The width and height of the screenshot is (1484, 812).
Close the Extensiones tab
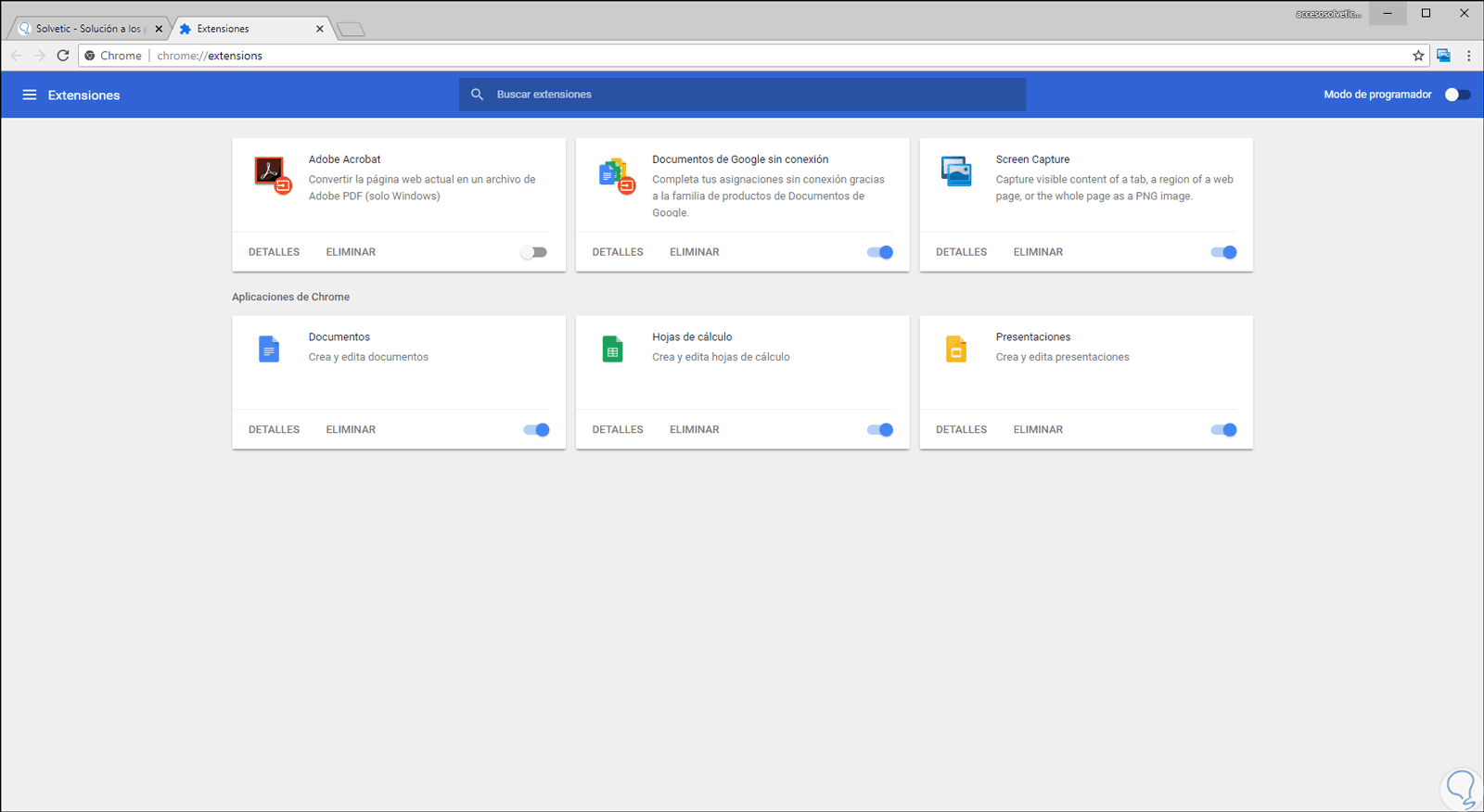[320, 29]
